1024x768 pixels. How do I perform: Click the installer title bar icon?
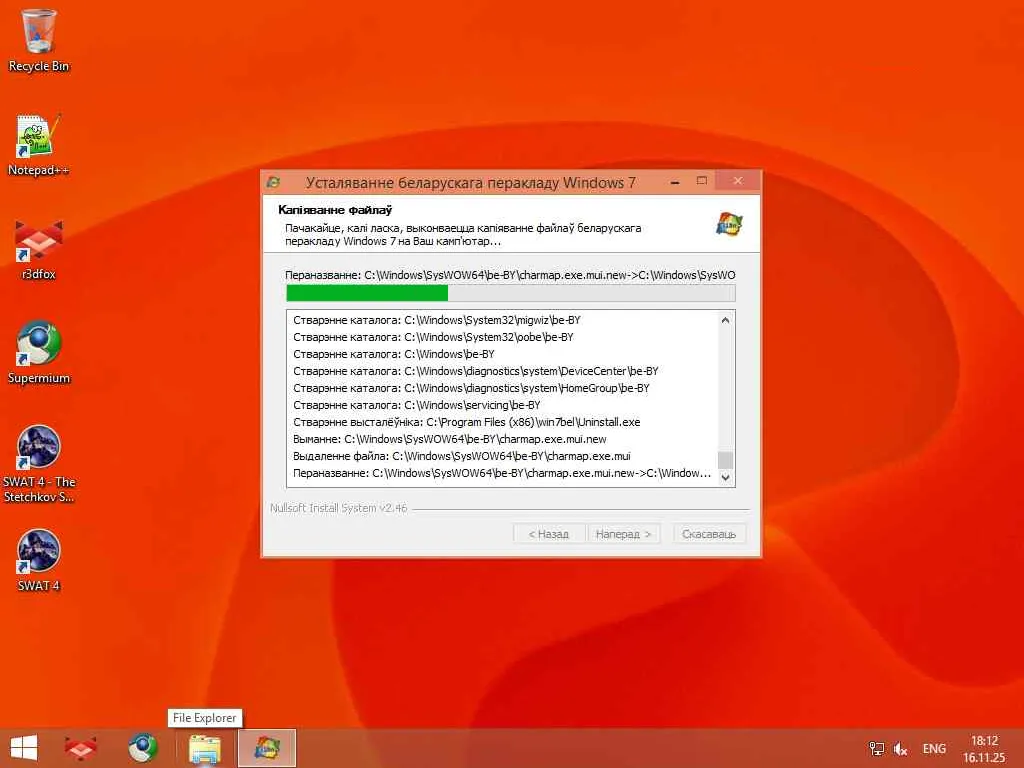274,182
